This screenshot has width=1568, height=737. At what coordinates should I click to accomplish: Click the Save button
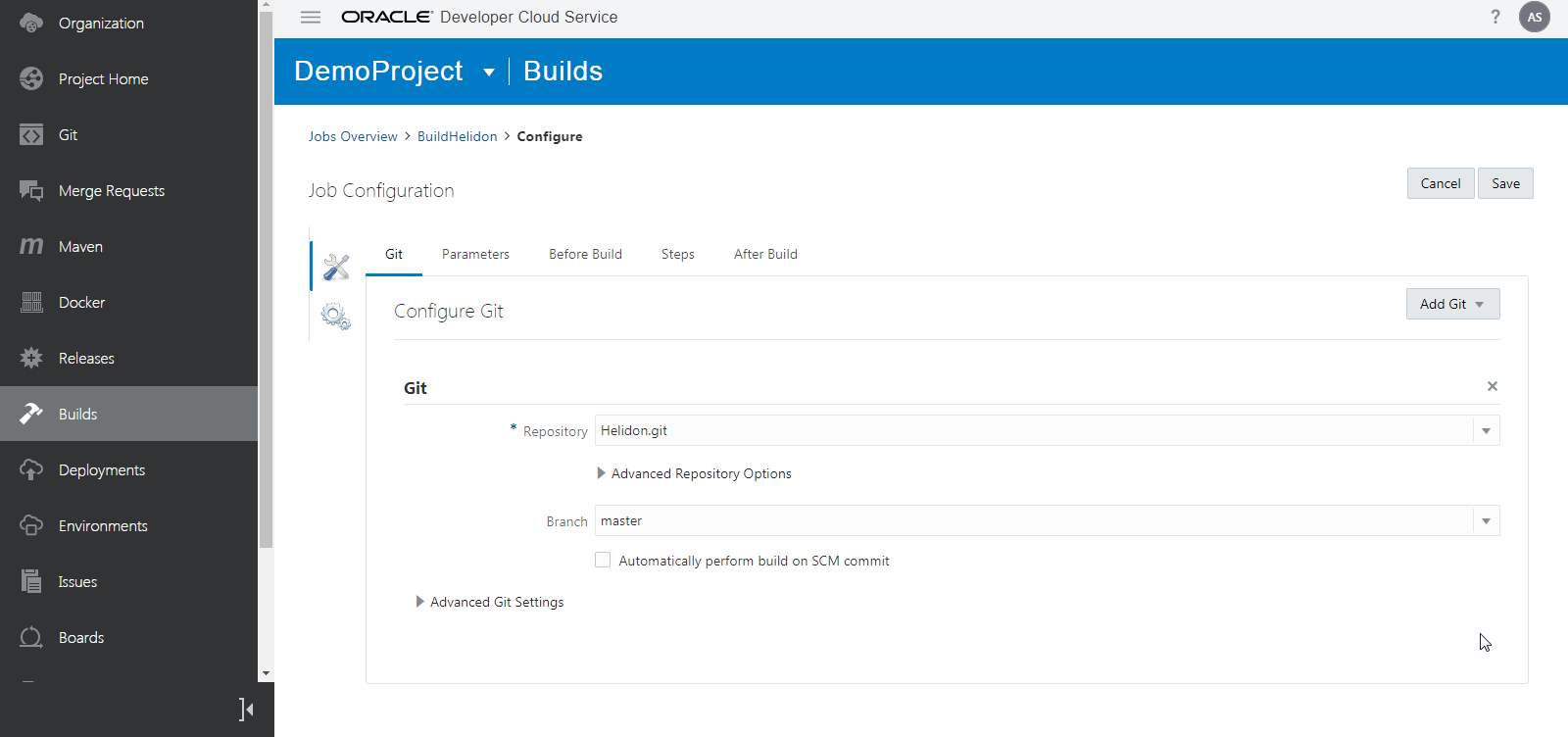(x=1505, y=183)
